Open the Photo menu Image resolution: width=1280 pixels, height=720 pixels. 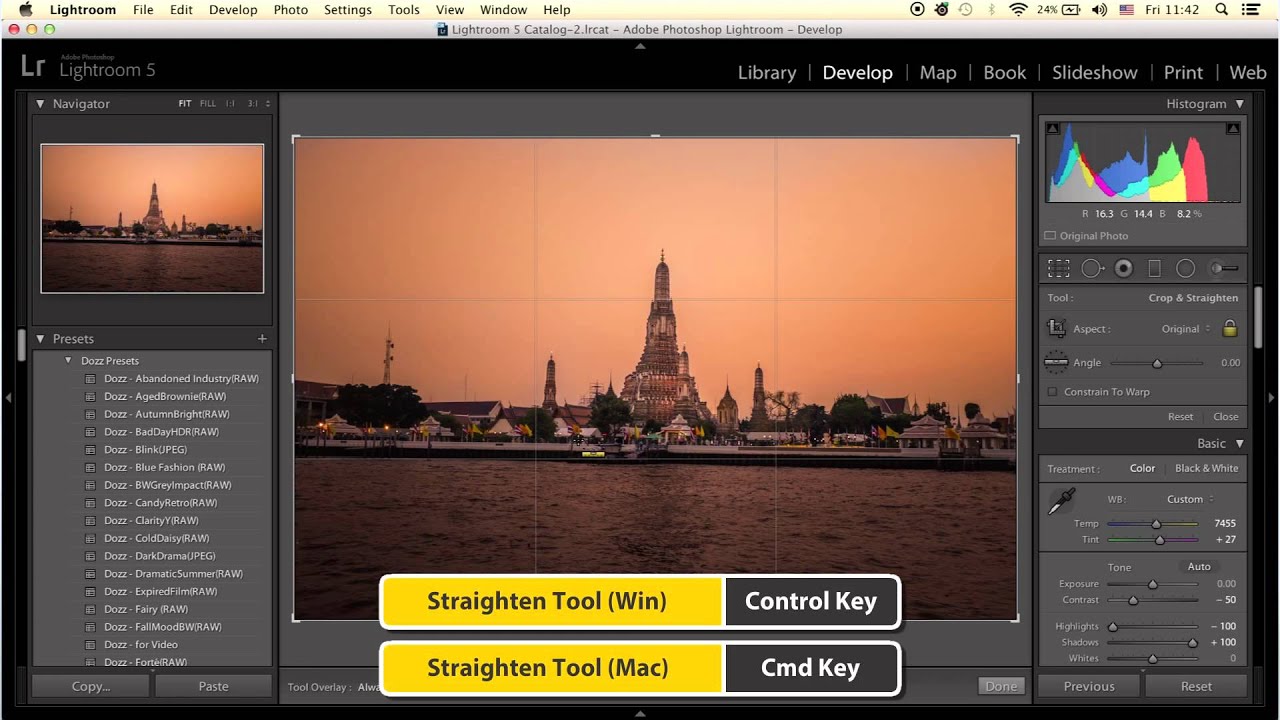pos(291,10)
